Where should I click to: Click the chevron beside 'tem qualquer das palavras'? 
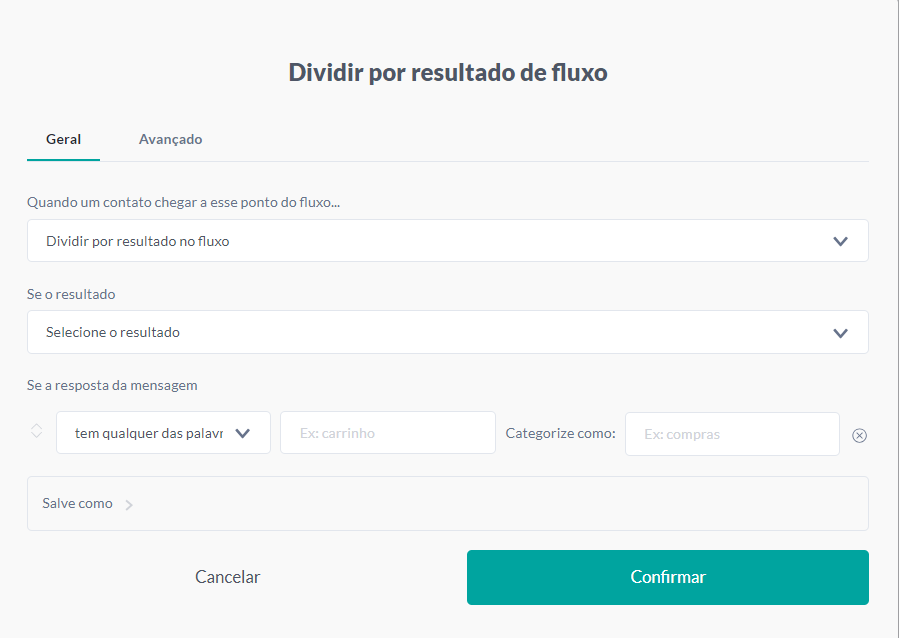point(242,433)
